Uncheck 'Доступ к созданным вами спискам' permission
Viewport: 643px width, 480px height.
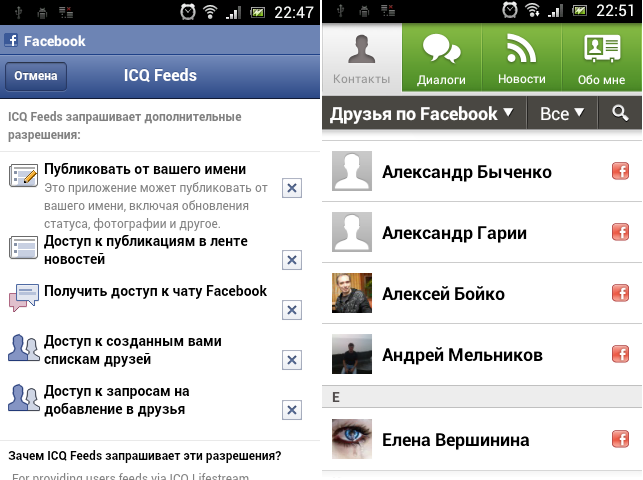point(292,360)
